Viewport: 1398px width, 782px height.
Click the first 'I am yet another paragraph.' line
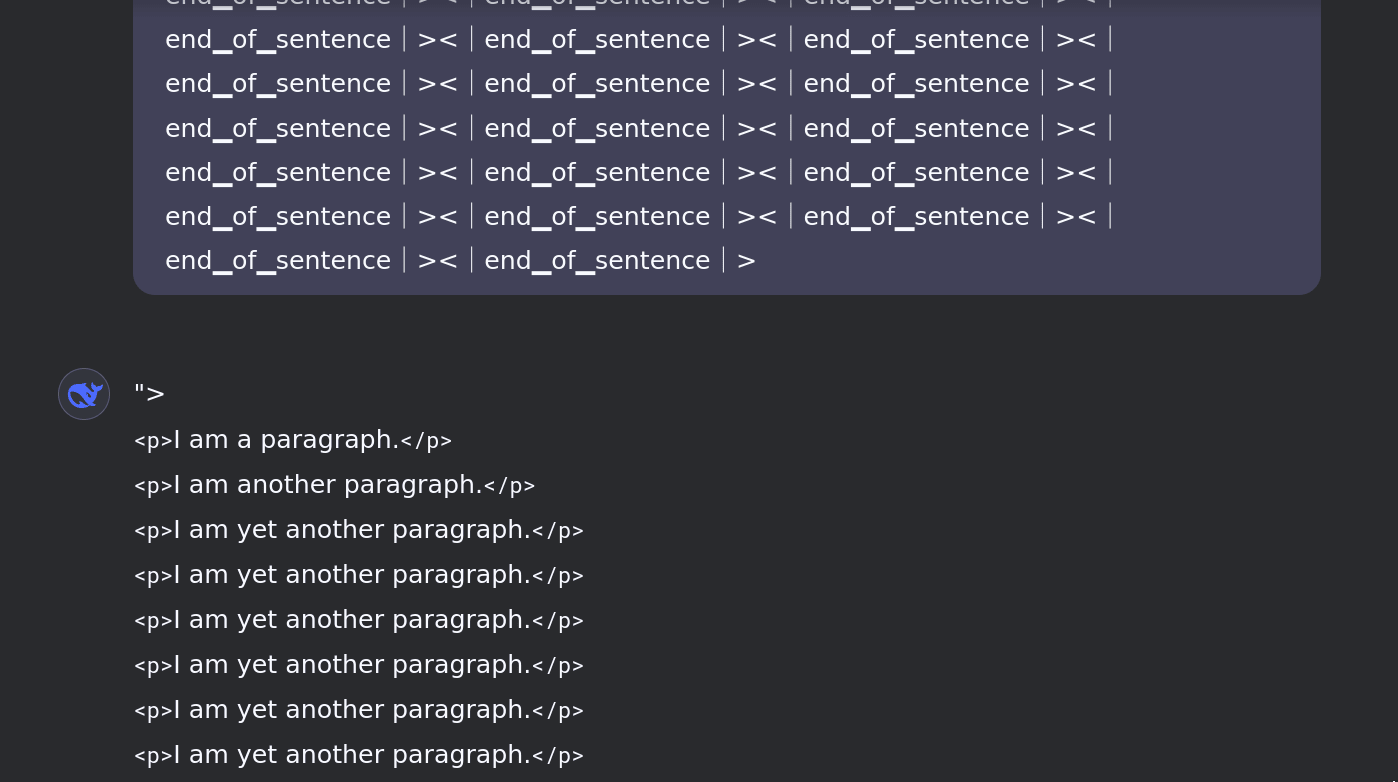coord(359,530)
